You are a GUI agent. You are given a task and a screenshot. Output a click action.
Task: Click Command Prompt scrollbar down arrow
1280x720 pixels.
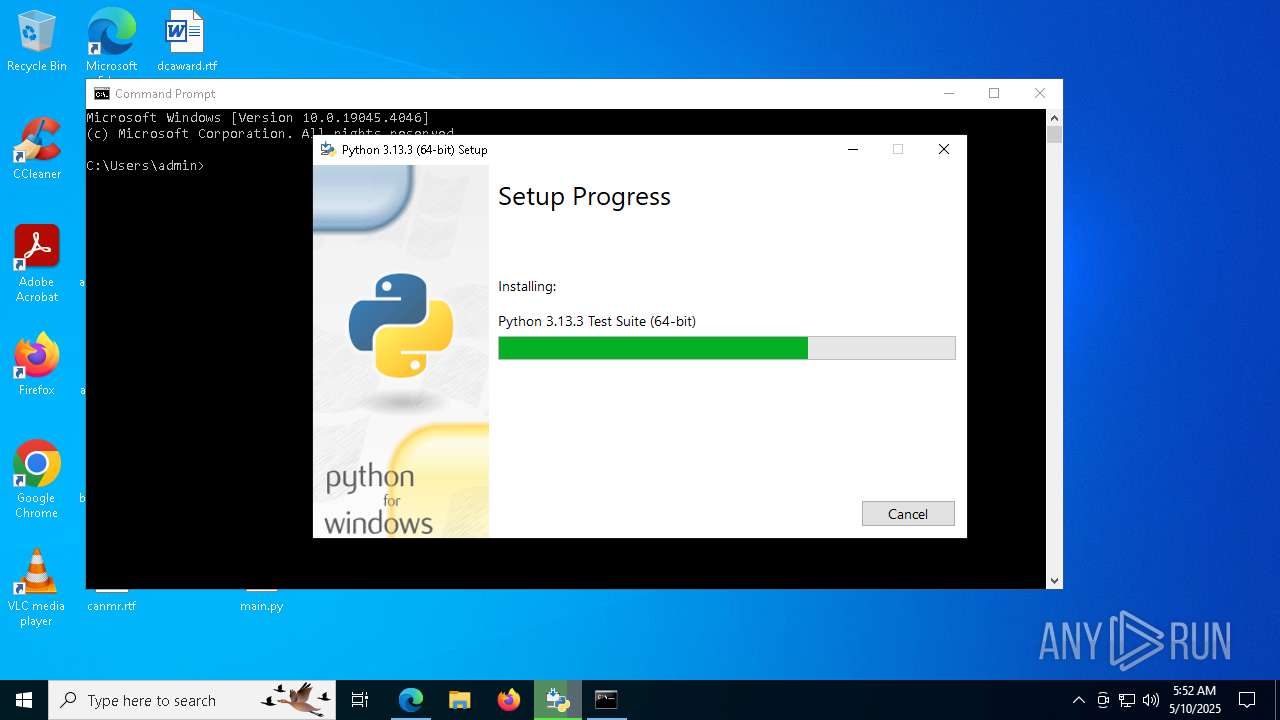pos(1054,580)
